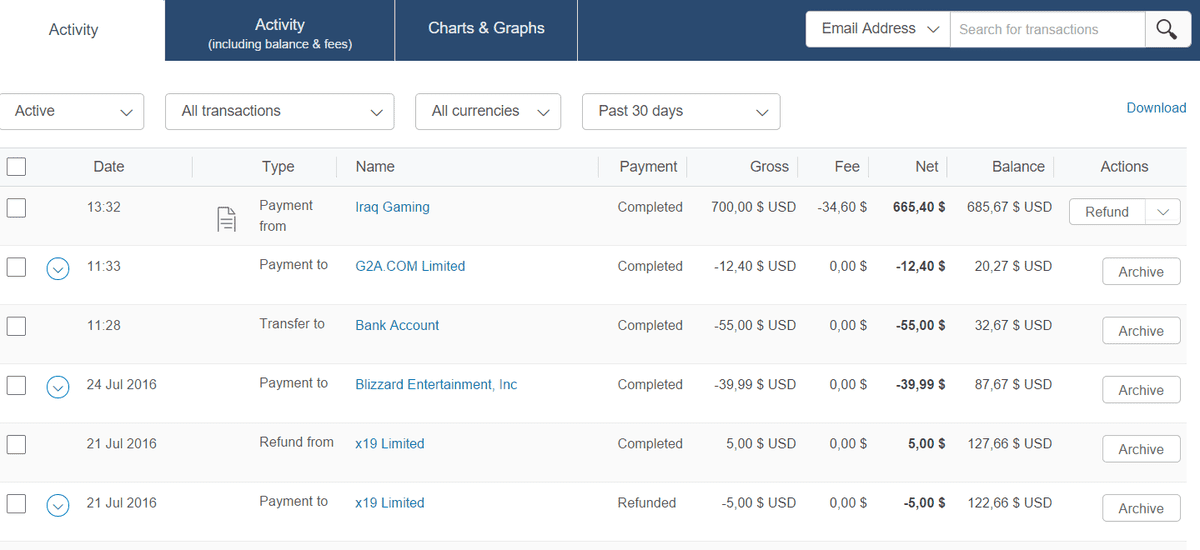The height and width of the screenshot is (550, 1200).
Task: Open the Active status filter dropdown
Action: [x=72, y=112]
